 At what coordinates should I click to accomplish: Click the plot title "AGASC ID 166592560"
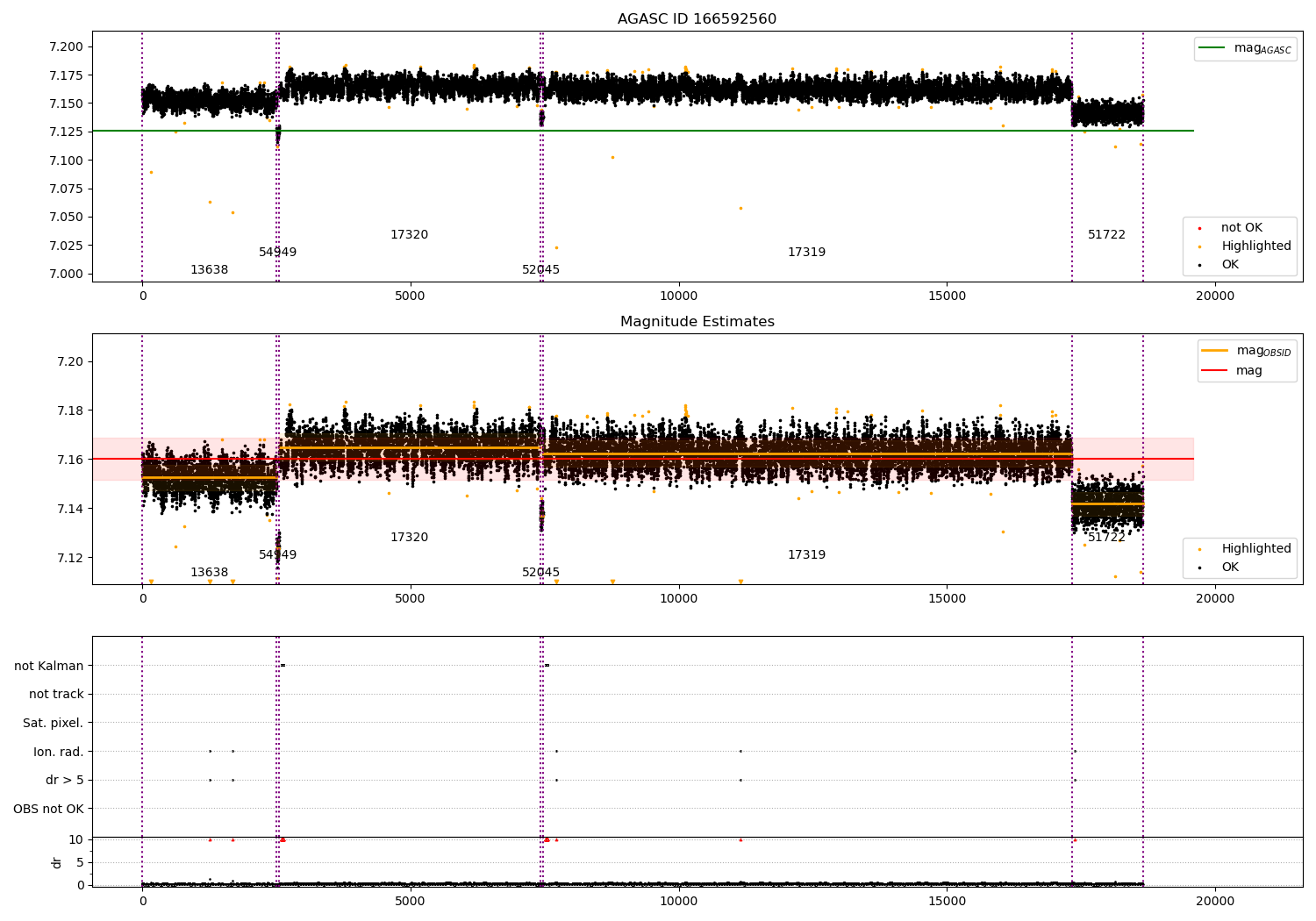pos(697,19)
